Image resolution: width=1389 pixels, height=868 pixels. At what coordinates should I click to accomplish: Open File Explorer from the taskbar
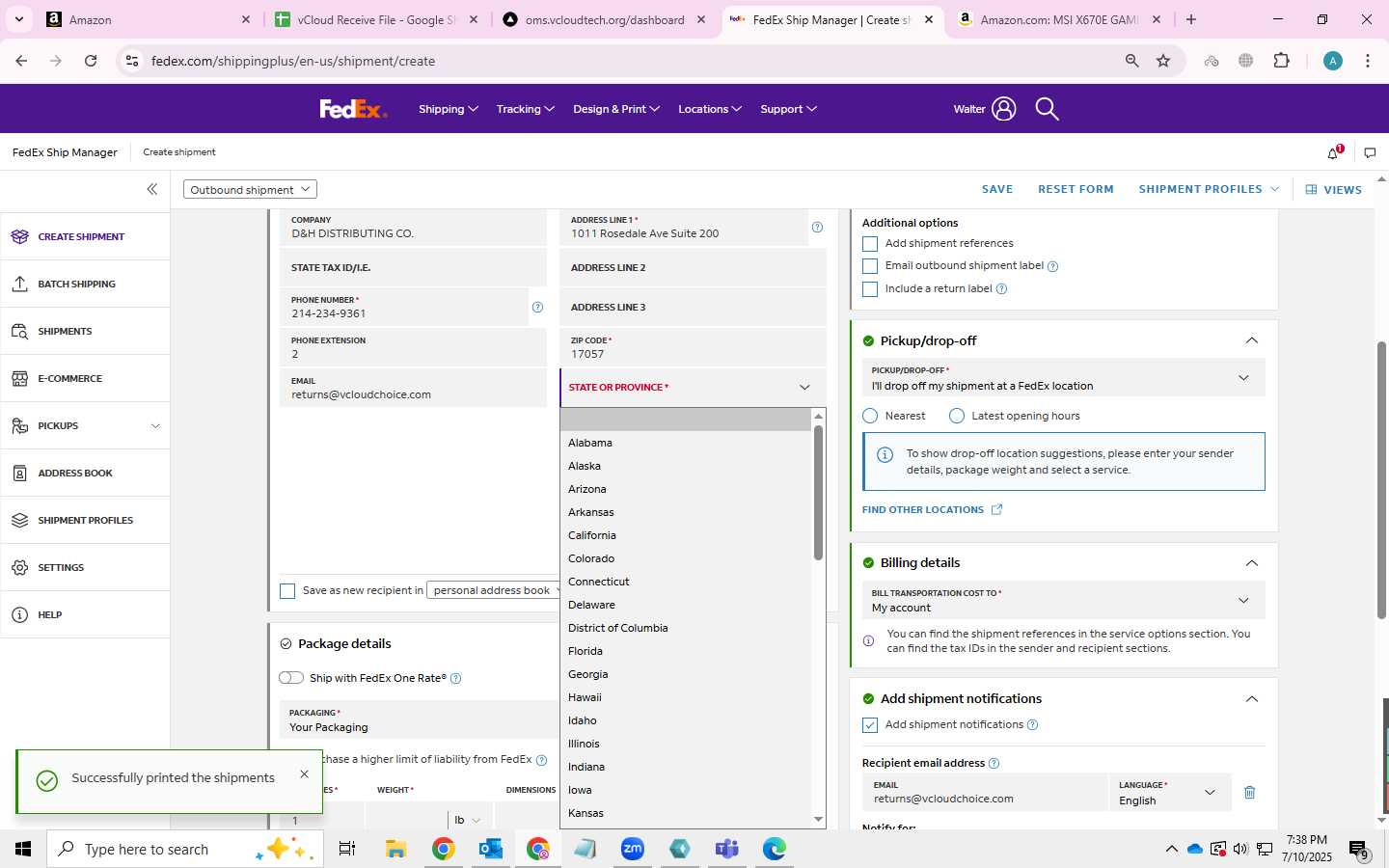[395, 849]
